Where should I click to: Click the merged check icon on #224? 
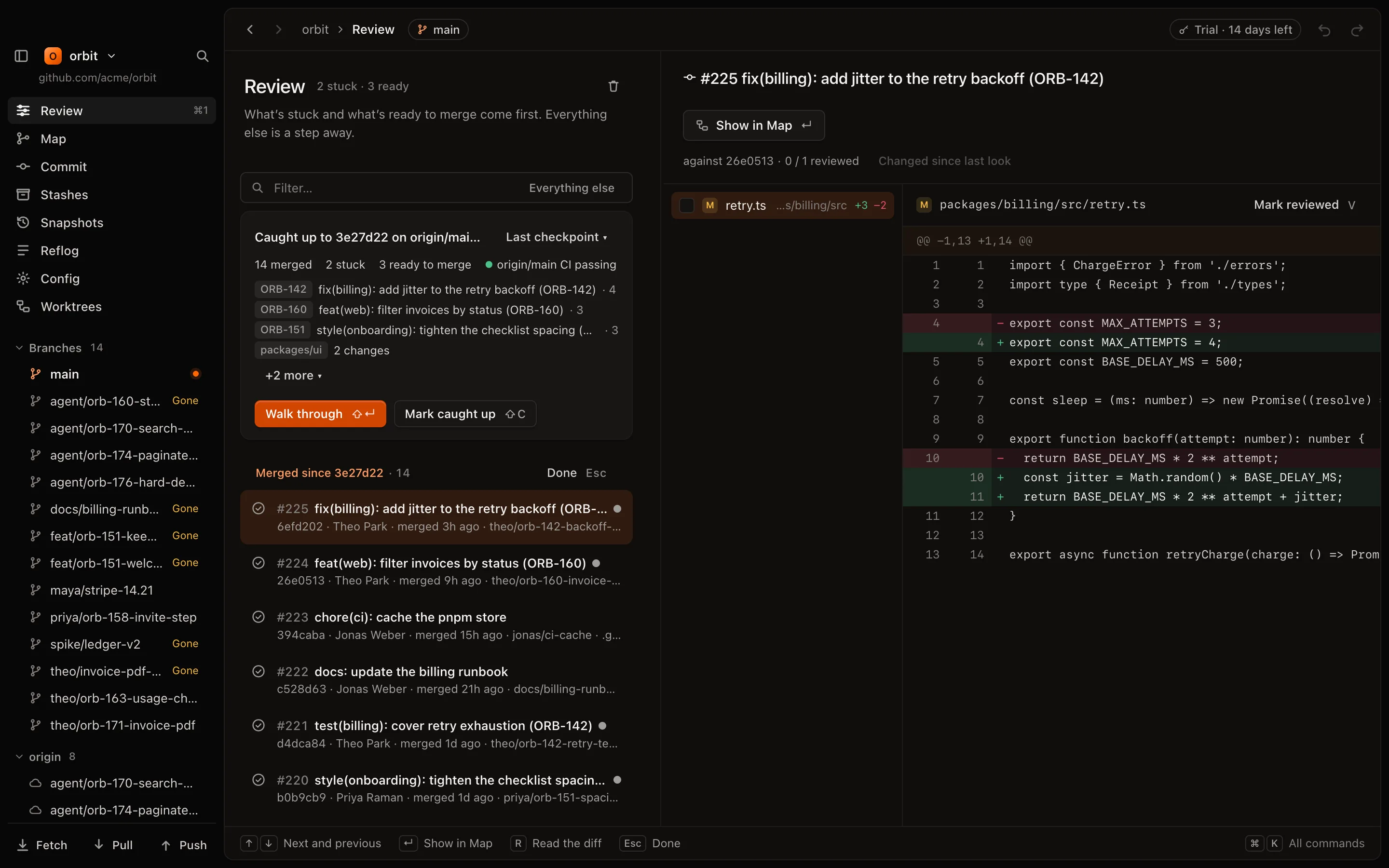point(259,563)
